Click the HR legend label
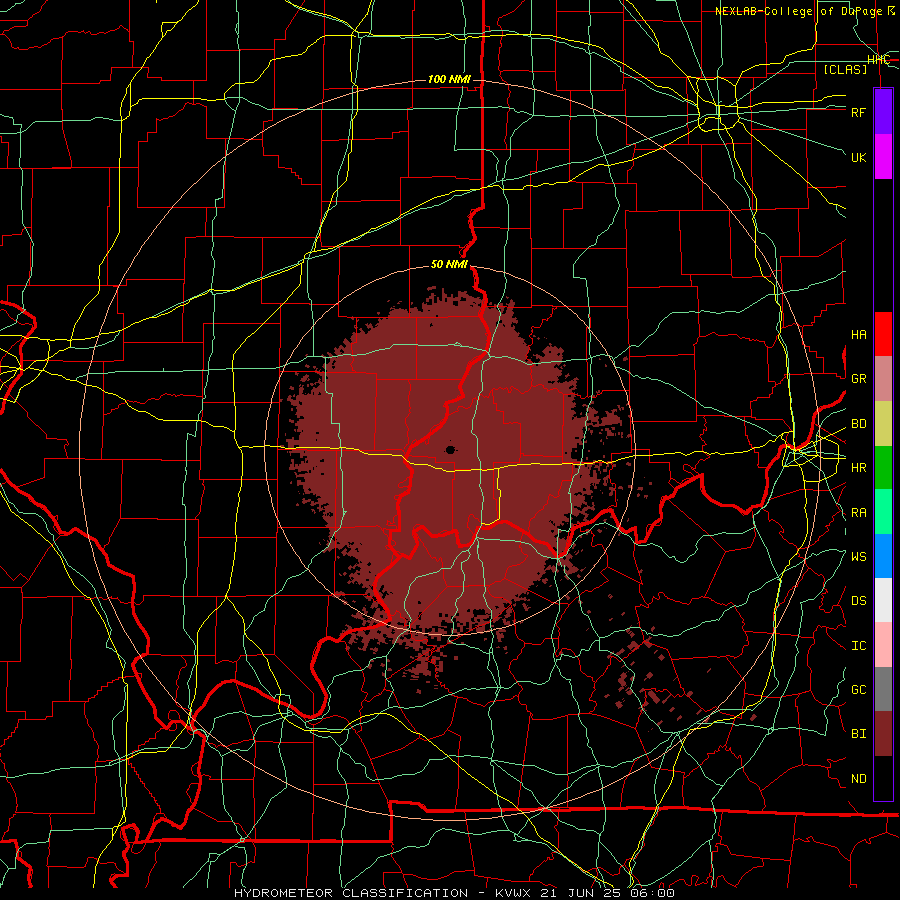 coord(859,468)
